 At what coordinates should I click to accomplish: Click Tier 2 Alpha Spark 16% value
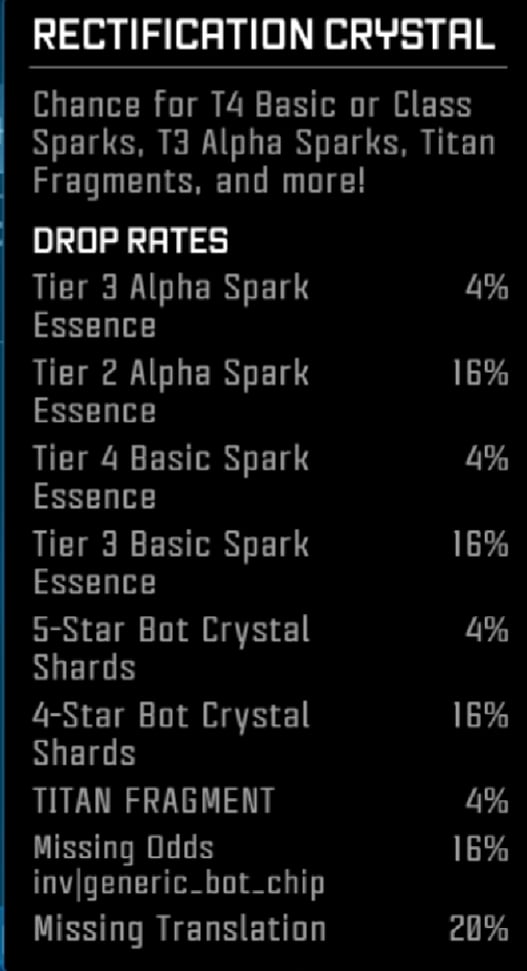point(481,374)
